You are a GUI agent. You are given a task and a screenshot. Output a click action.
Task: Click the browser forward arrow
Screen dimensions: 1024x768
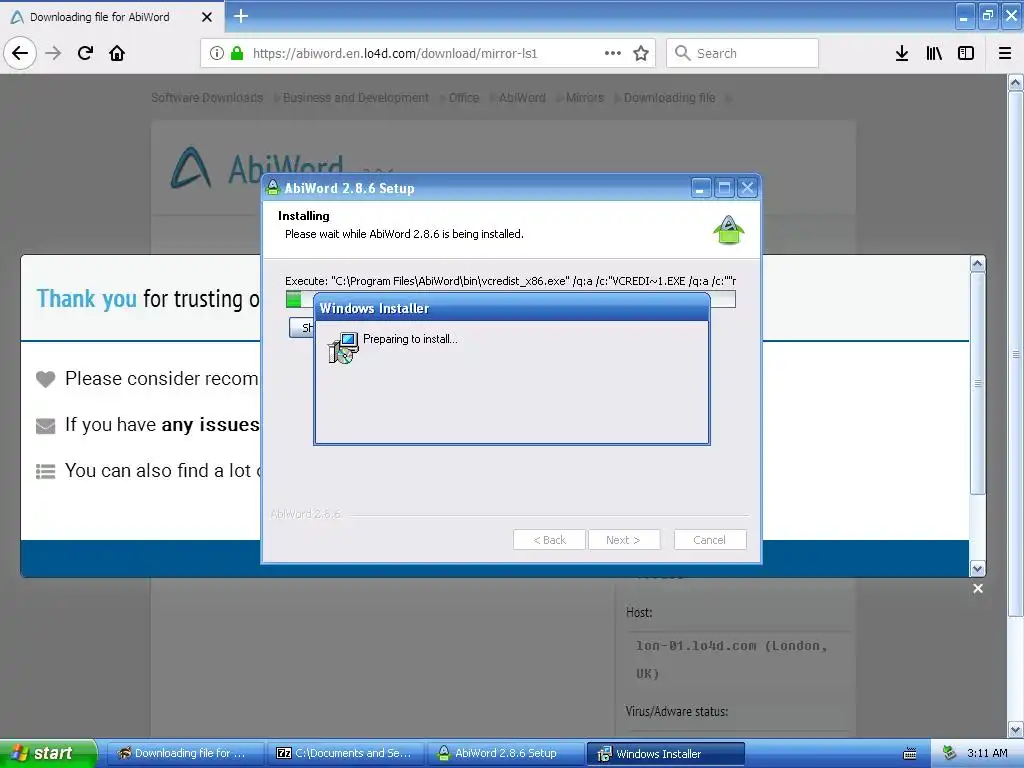(53, 53)
